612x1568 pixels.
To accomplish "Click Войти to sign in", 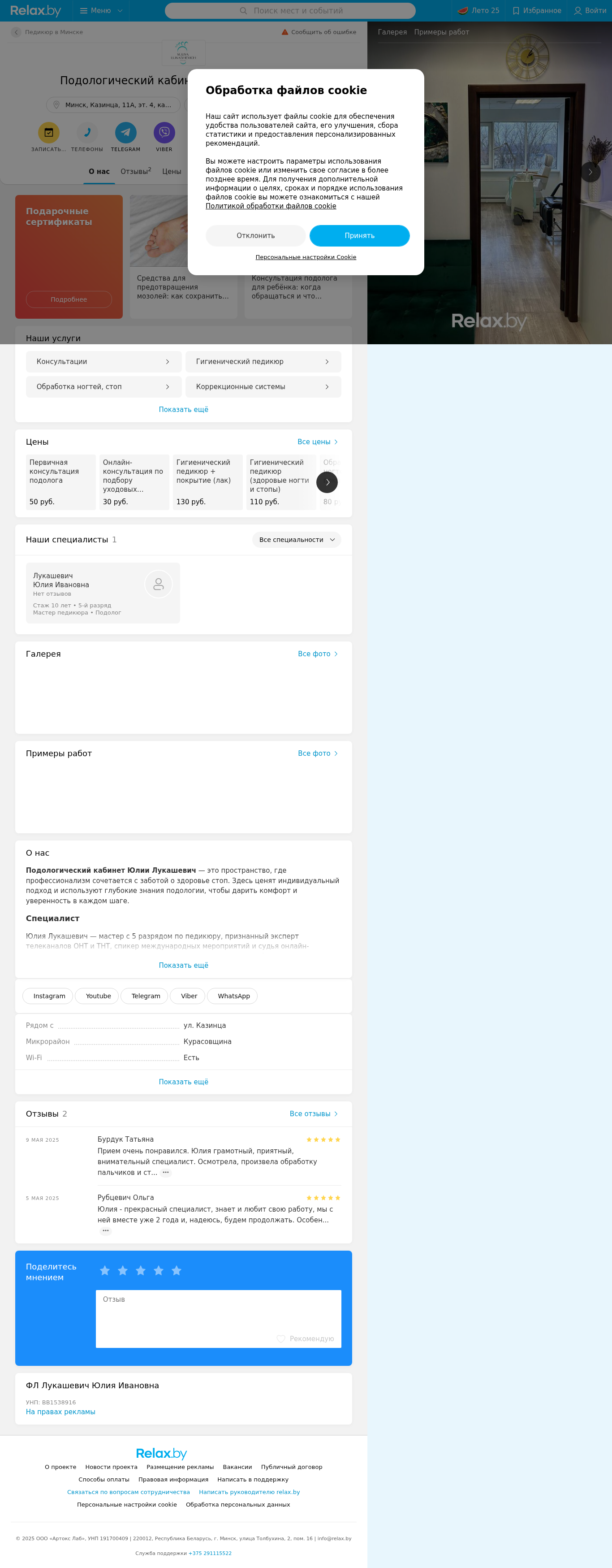I will 590,10.
